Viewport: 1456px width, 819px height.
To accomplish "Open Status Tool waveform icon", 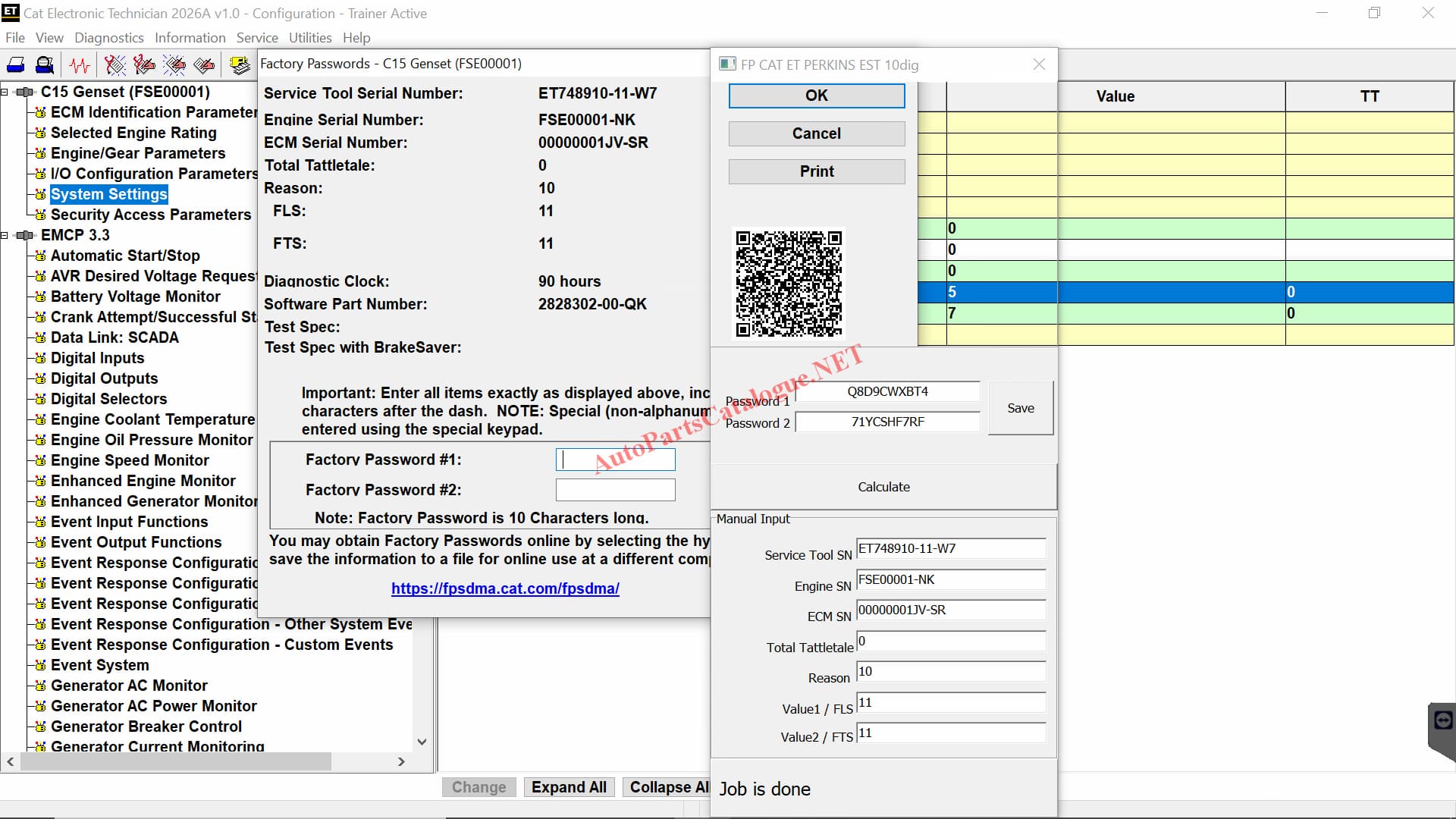I will 79,65.
